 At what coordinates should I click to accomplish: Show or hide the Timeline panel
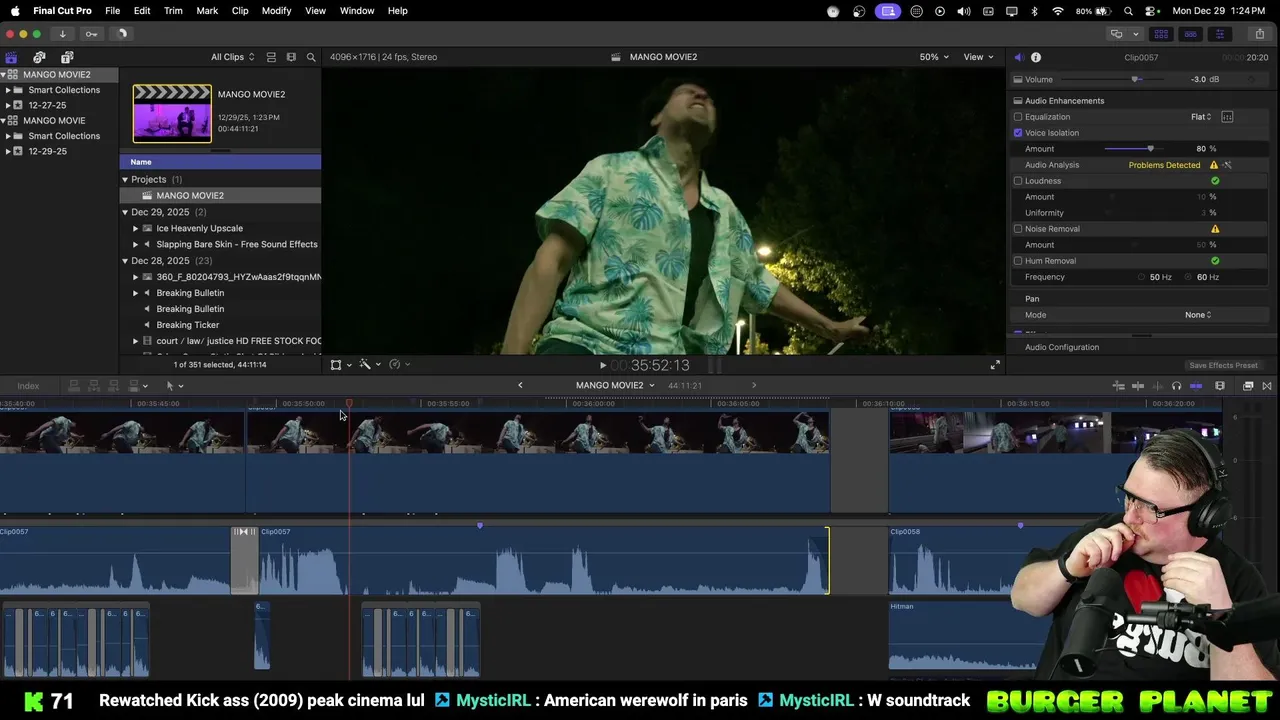tap(1190, 34)
